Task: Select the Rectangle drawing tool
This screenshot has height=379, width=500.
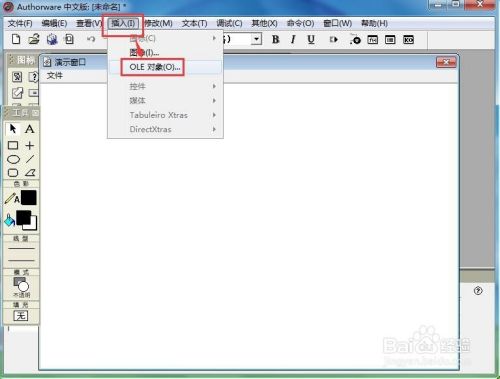Action: (13, 145)
